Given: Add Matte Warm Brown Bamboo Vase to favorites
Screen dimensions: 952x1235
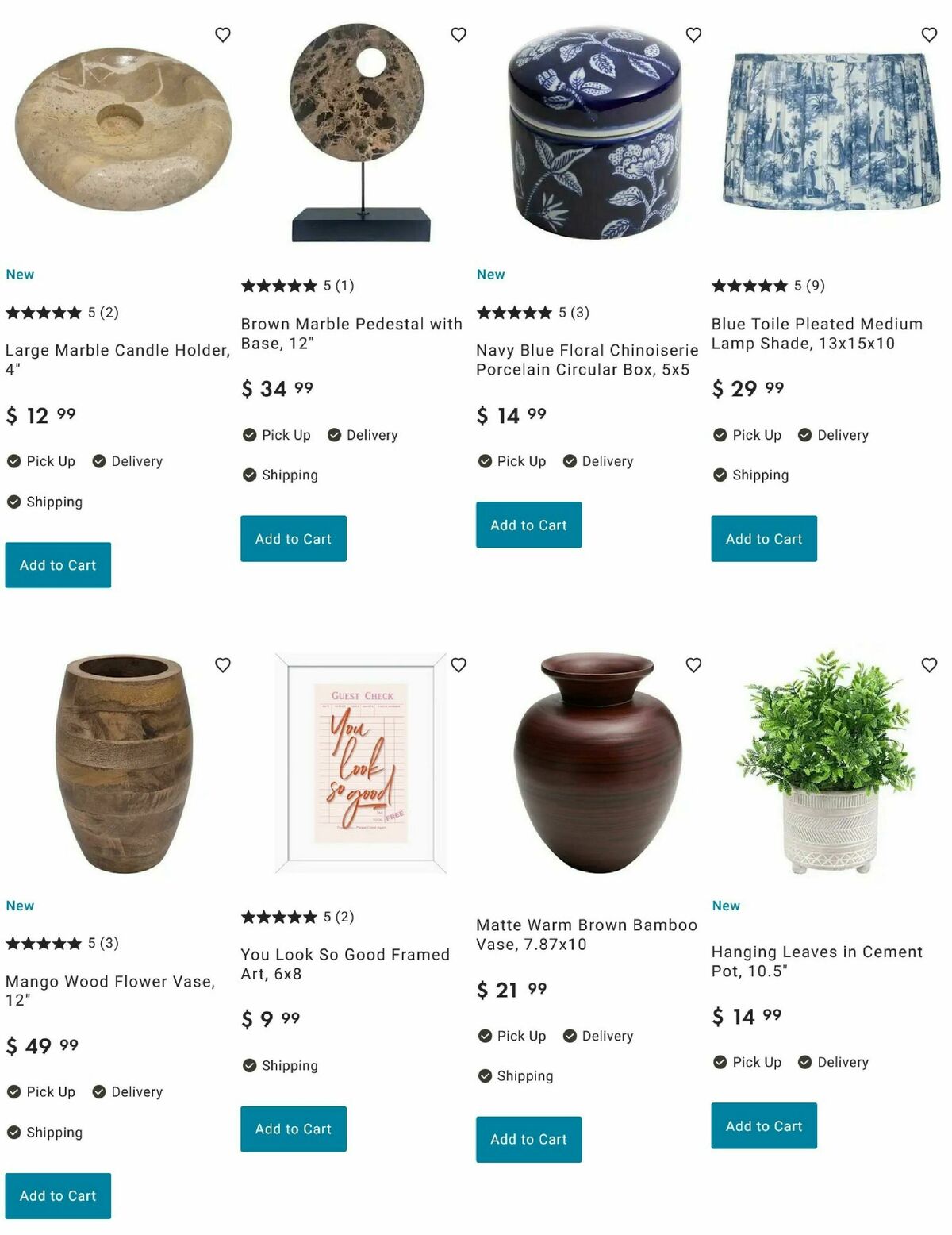Looking at the screenshot, I should click(693, 665).
